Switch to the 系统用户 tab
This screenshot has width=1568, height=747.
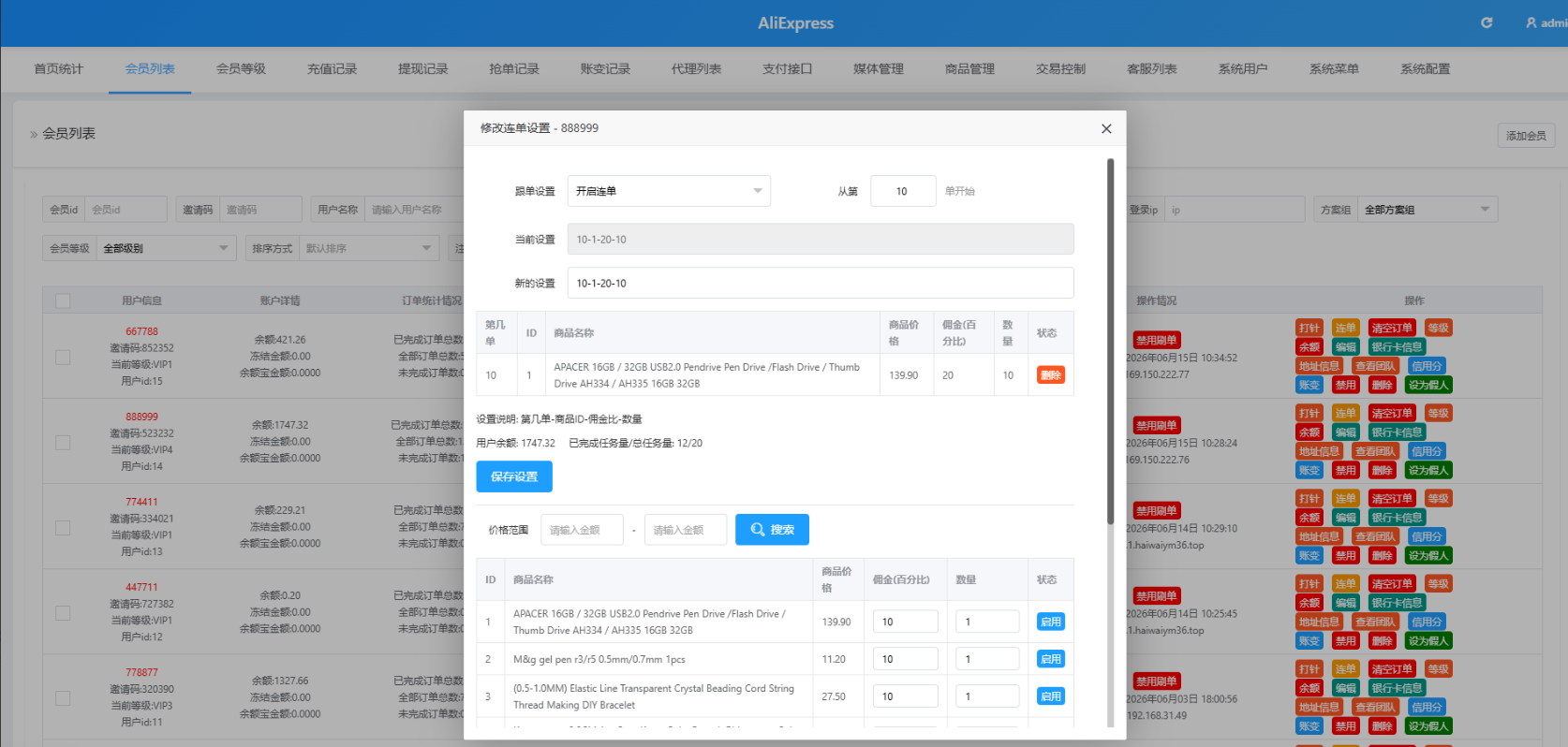1243,69
